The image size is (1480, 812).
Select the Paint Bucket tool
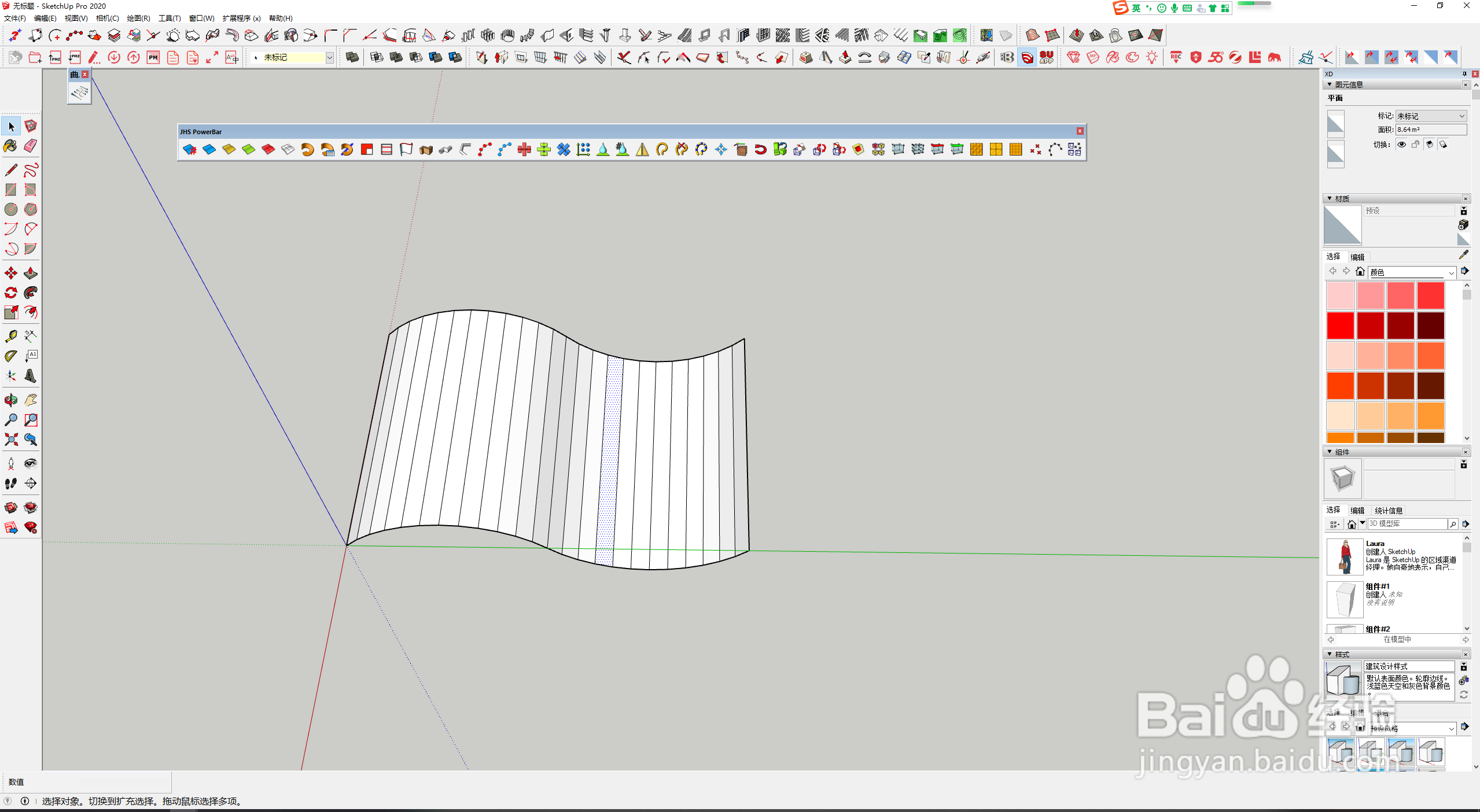click(x=11, y=146)
